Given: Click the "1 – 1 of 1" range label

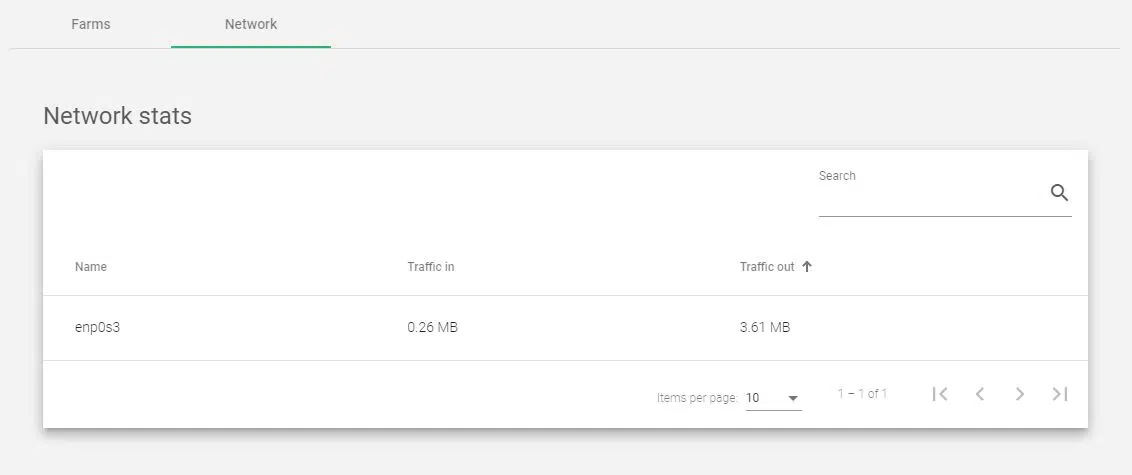Looking at the screenshot, I should (862, 394).
